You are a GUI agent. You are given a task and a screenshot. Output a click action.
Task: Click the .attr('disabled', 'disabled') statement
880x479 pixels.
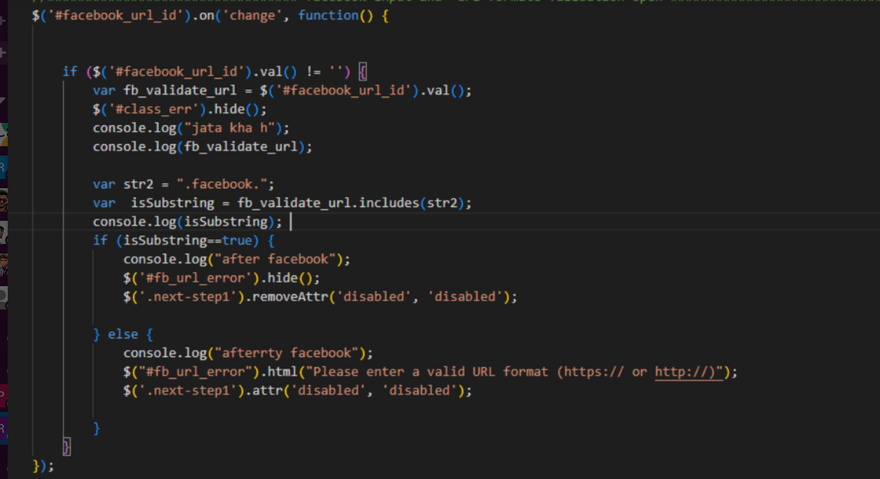(x=297, y=390)
